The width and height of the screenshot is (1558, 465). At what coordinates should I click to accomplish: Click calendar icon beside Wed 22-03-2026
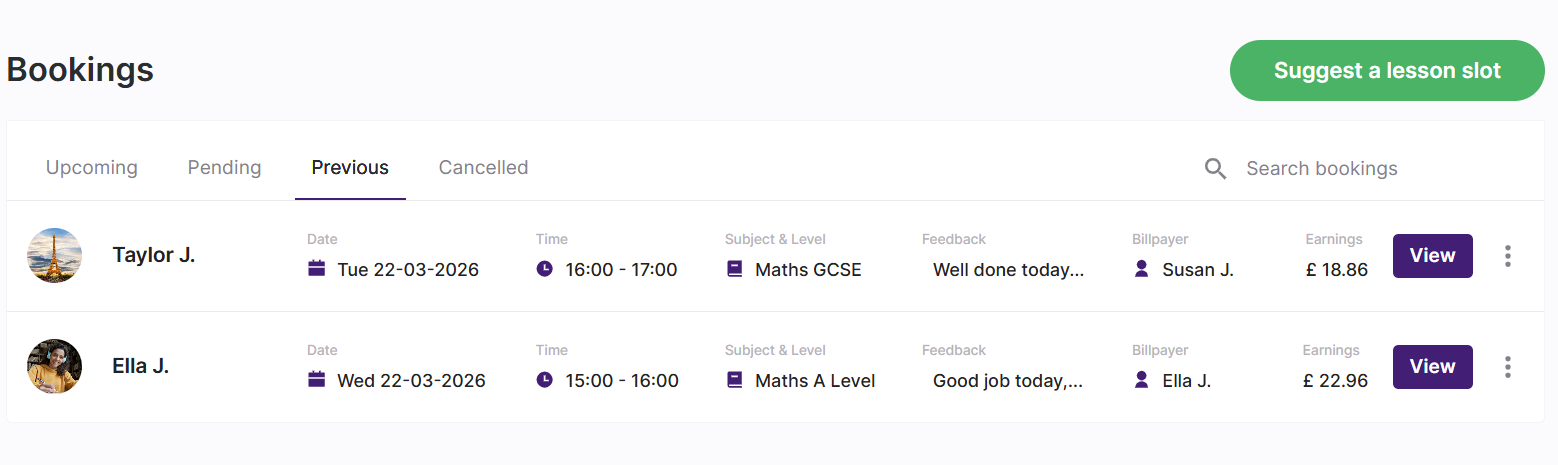click(x=317, y=380)
